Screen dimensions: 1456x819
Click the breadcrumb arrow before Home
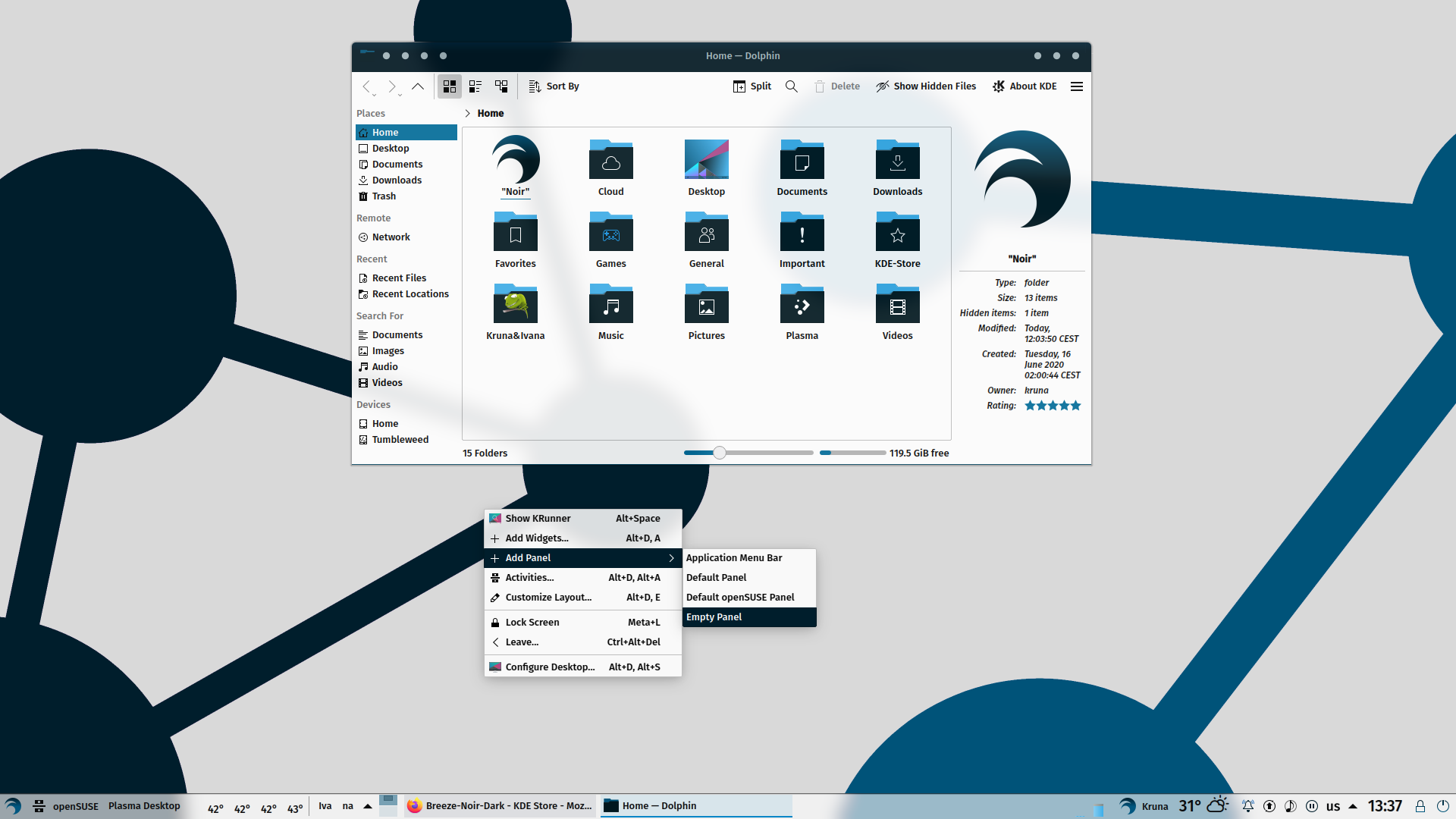[x=468, y=114]
